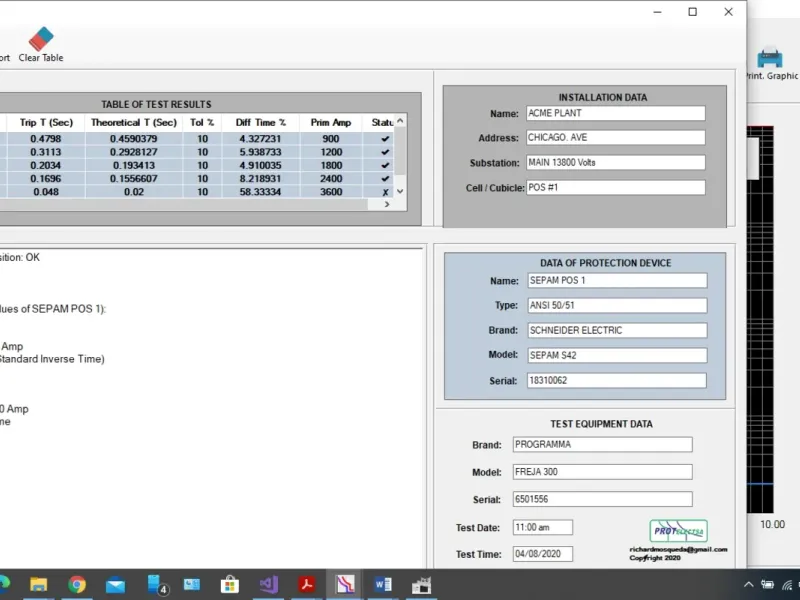Screen dimensions: 800x600
Task: Click the test equipment Serial field 6501556
Action: click(603, 499)
